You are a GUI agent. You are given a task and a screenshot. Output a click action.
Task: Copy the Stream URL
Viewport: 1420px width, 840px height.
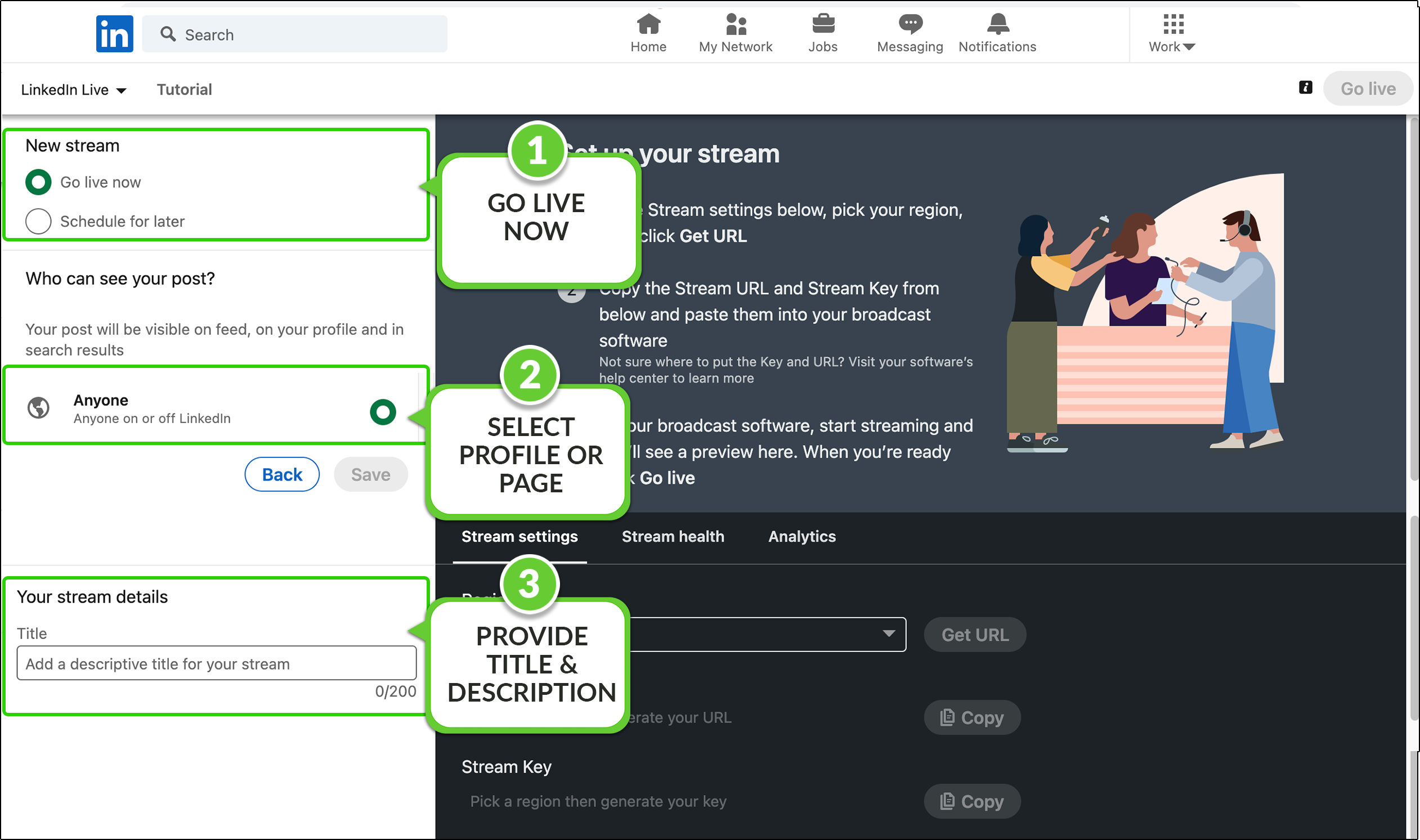(x=972, y=717)
